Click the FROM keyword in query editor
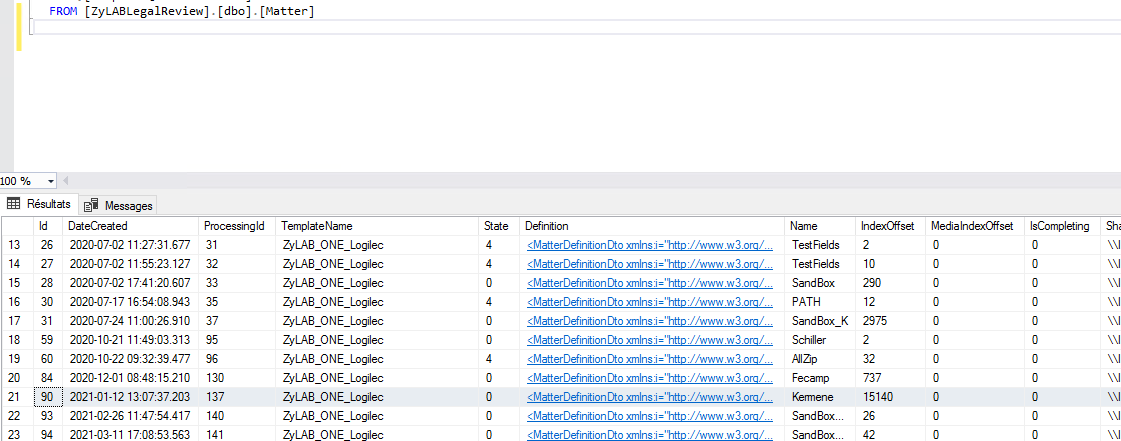Viewport: 1121px width, 441px height. tap(63, 11)
